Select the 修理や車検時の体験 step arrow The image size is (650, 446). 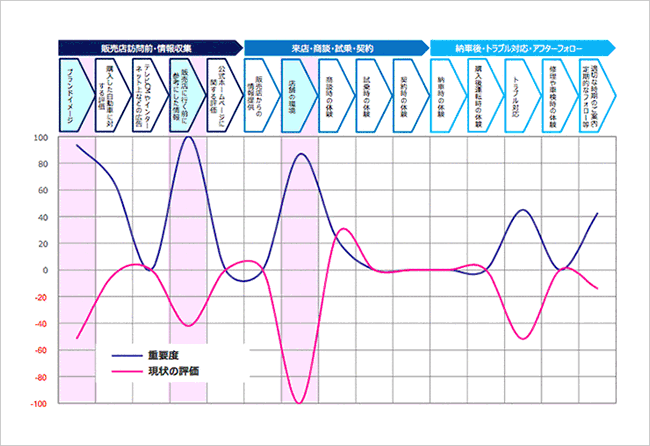coord(560,95)
